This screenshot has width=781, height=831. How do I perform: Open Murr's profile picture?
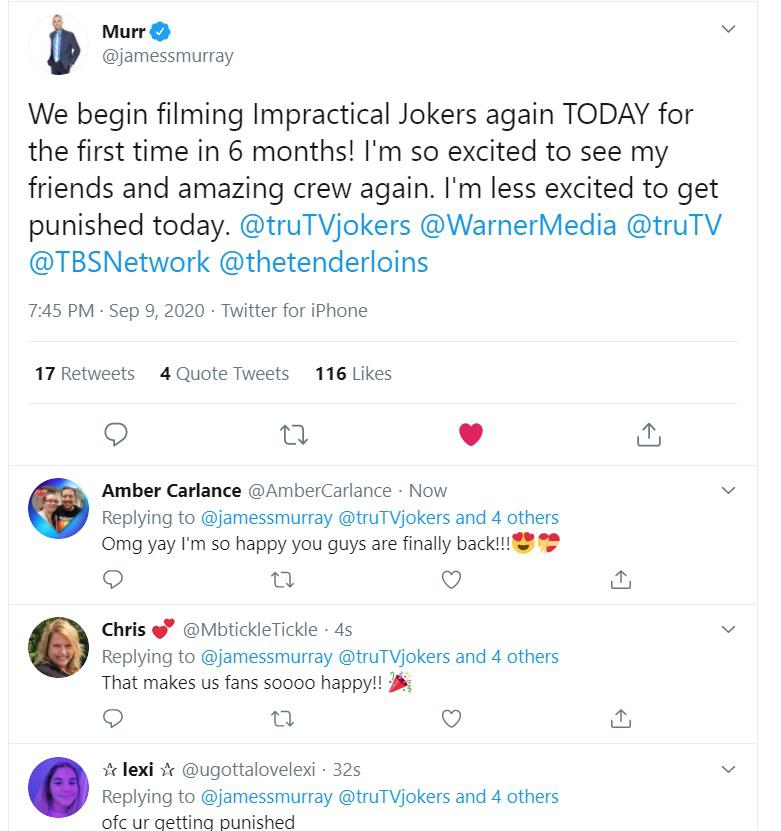(x=58, y=45)
